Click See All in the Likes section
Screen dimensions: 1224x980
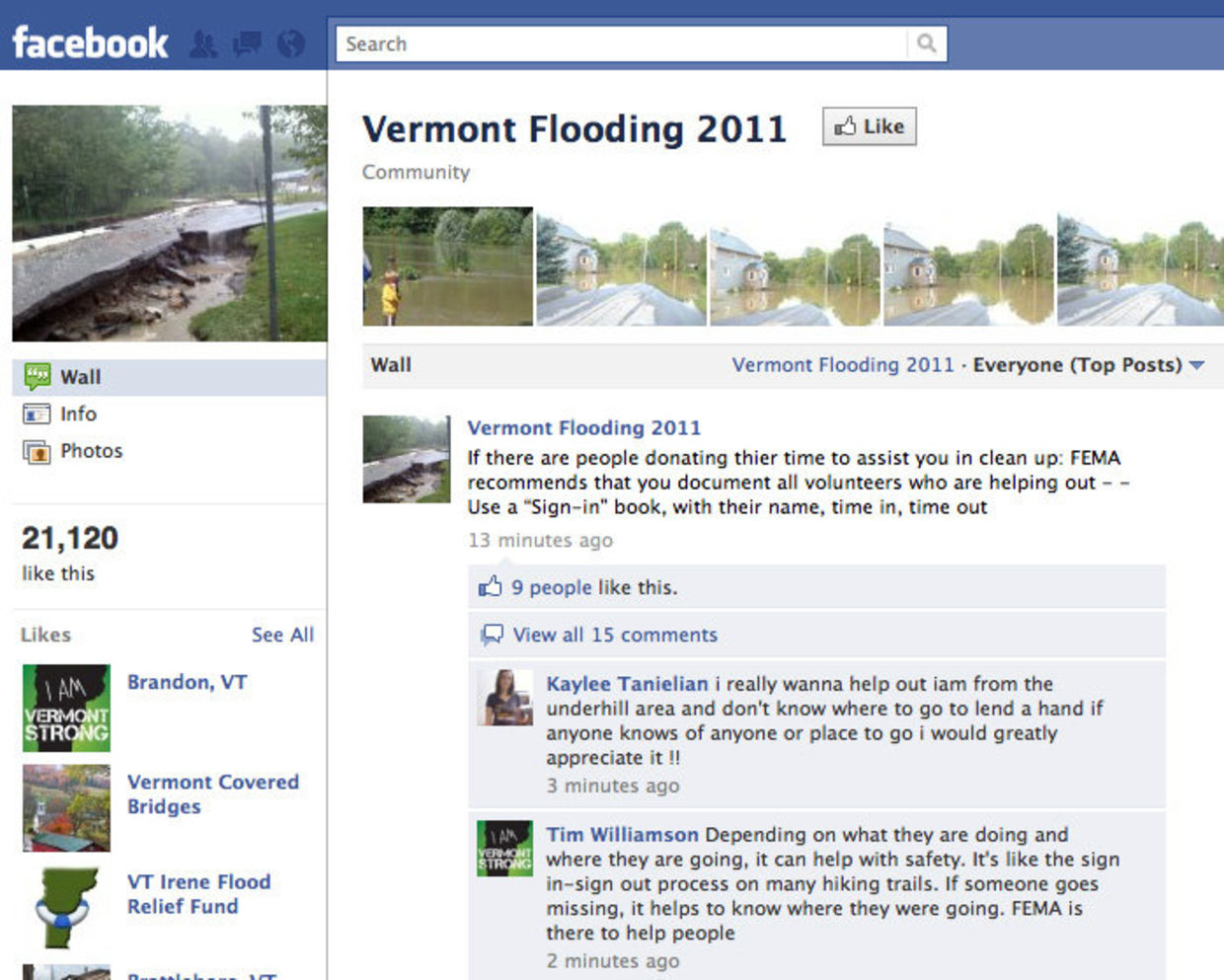point(282,635)
